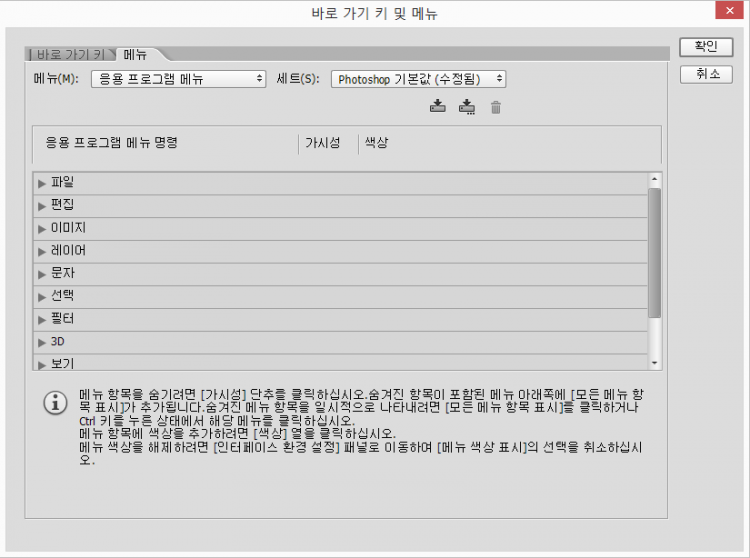Switch to the 바로 가기 키 tab
The image size is (750, 558).
click(x=72, y=54)
